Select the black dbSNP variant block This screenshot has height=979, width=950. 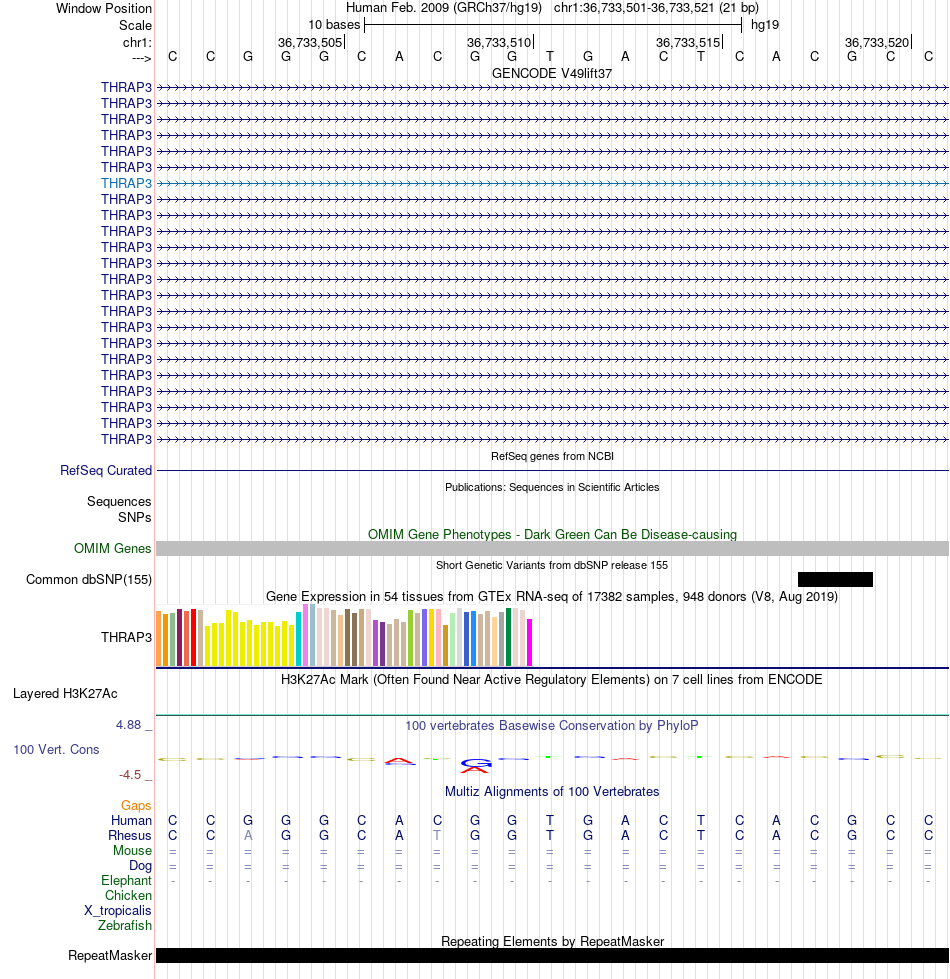coord(835,579)
